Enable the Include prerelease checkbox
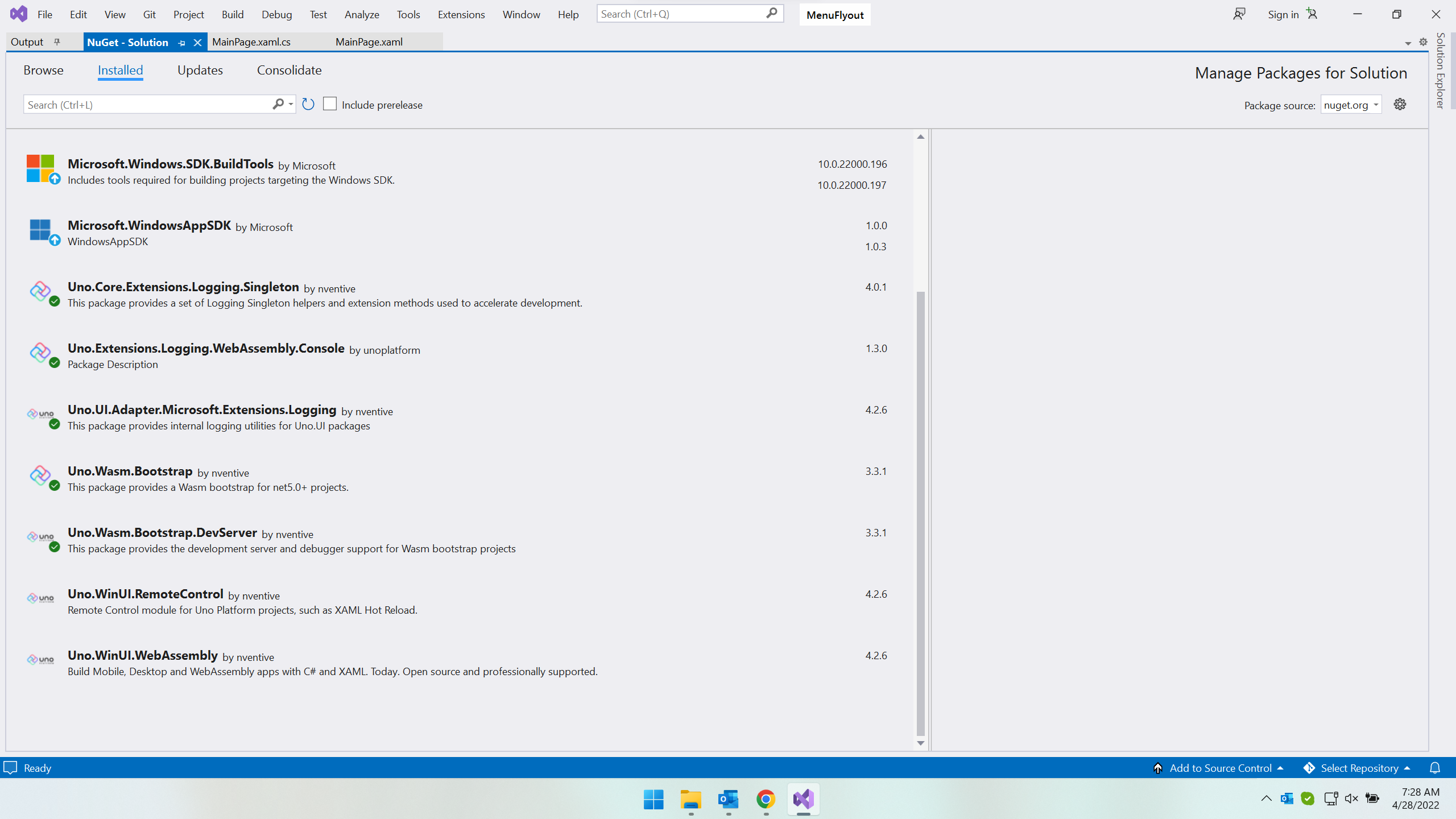Viewport: 1456px width, 819px height. point(329,104)
